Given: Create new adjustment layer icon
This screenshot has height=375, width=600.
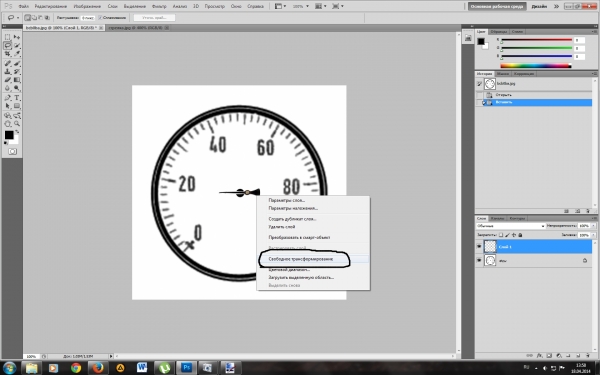Looking at the screenshot, I should (x=559, y=355).
